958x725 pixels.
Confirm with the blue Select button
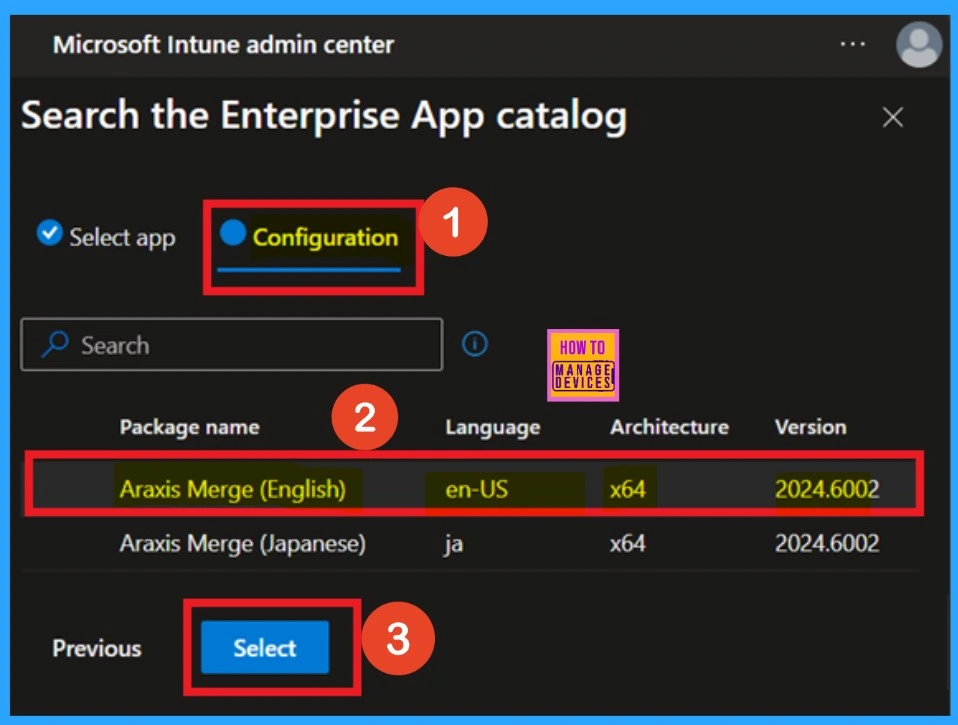point(265,647)
